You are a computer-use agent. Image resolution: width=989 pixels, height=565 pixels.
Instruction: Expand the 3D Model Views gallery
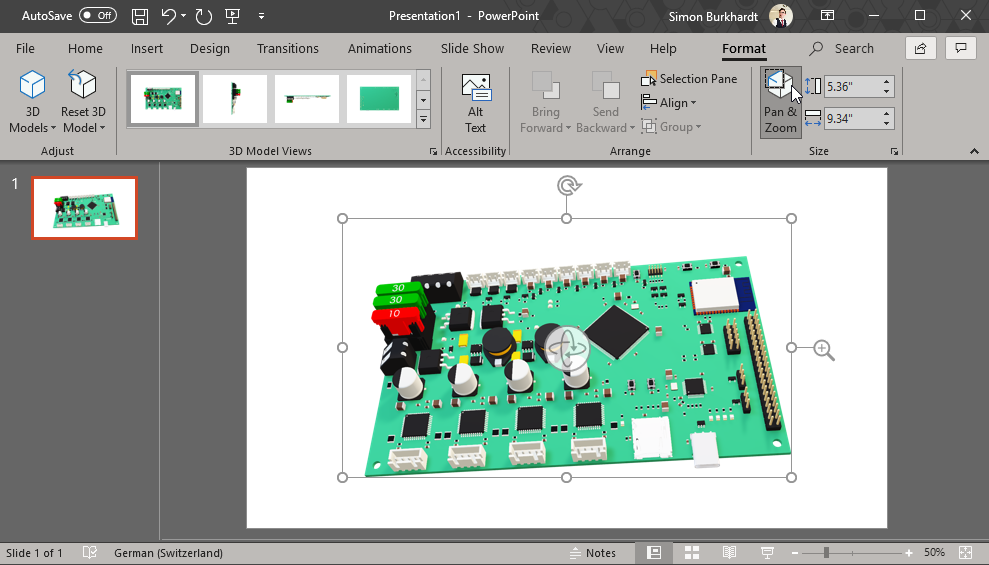[x=423, y=119]
